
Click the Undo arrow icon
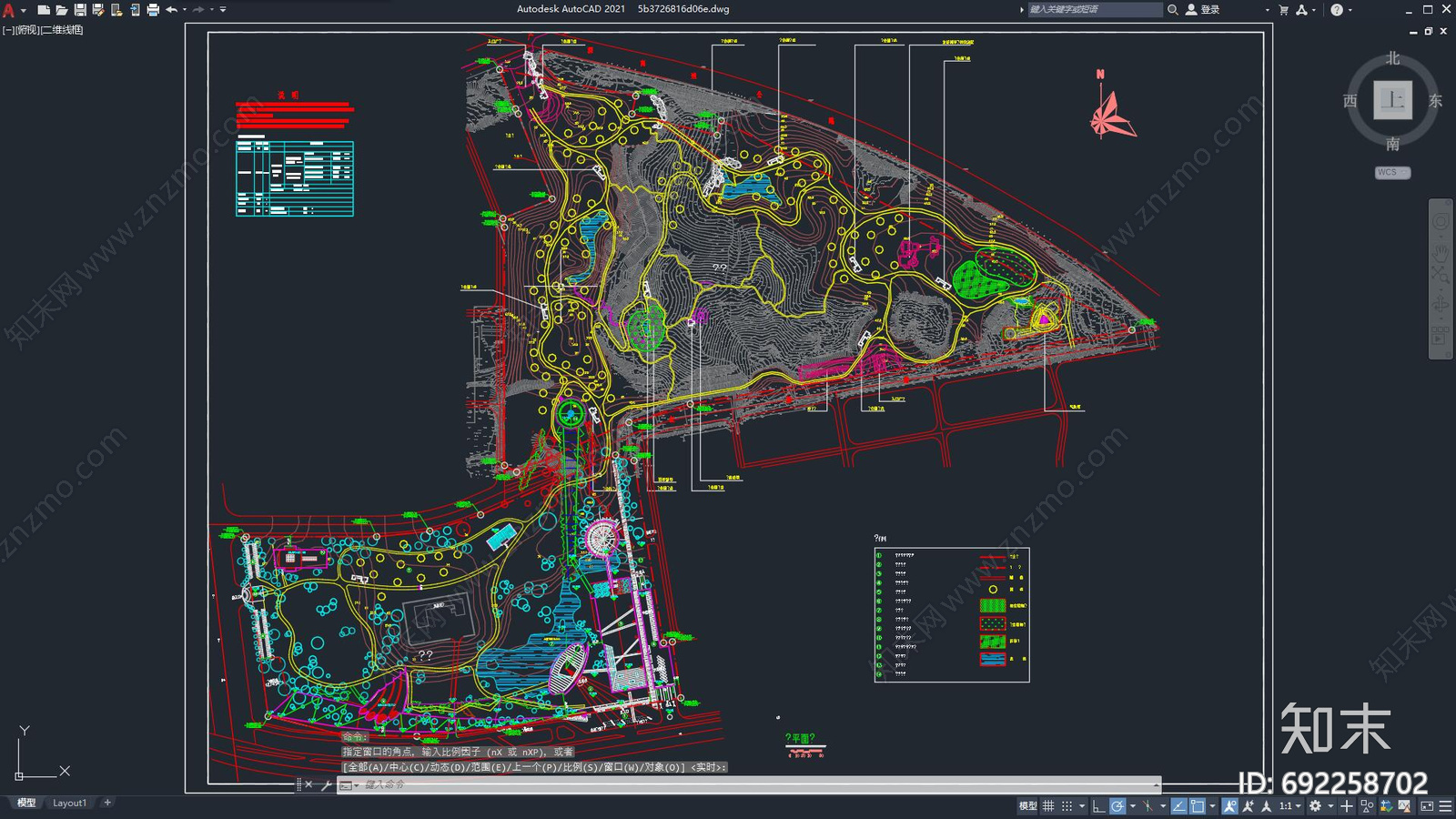coord(171,10)
